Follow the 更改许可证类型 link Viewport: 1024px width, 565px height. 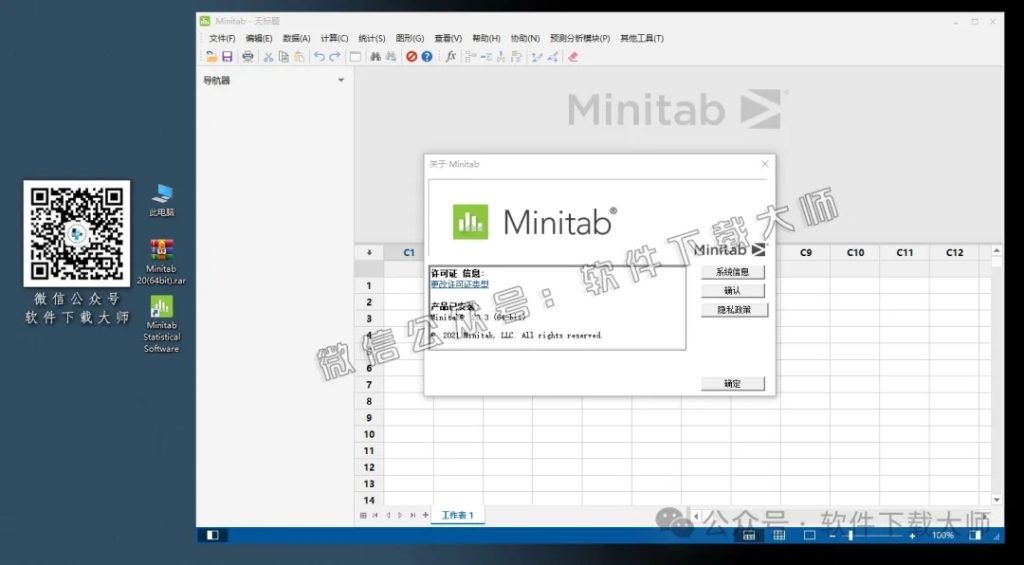460,284
